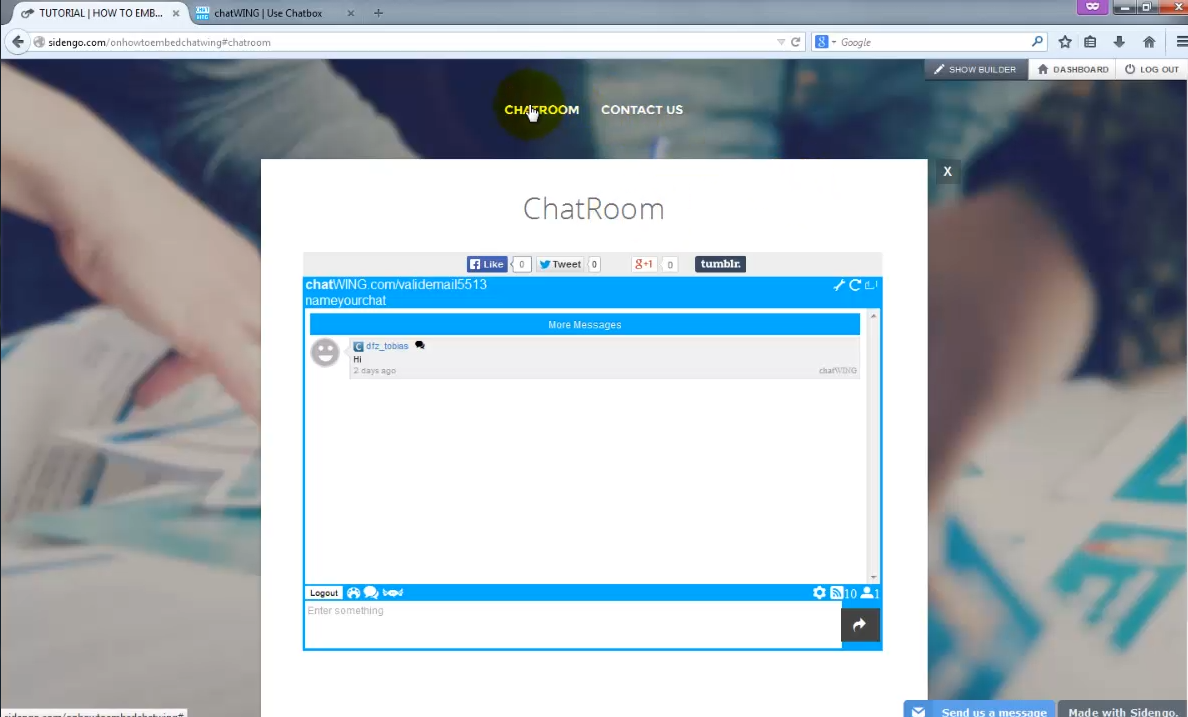Click the smiley avatar of dfz_tobias
Image resolution: width=1188 pixels, height=717 pixels.
pyautogui.click(x=325, y=352)
